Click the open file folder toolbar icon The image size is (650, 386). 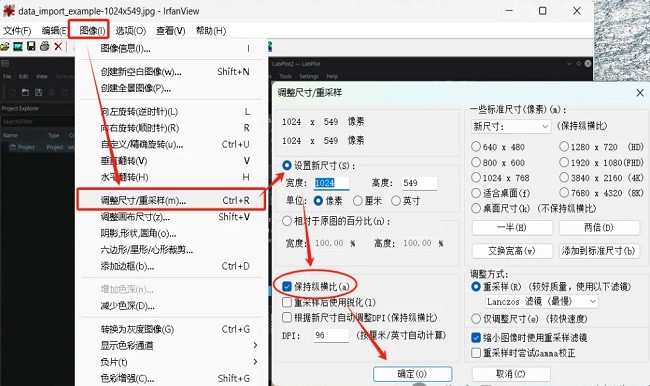tap(5, 46)
